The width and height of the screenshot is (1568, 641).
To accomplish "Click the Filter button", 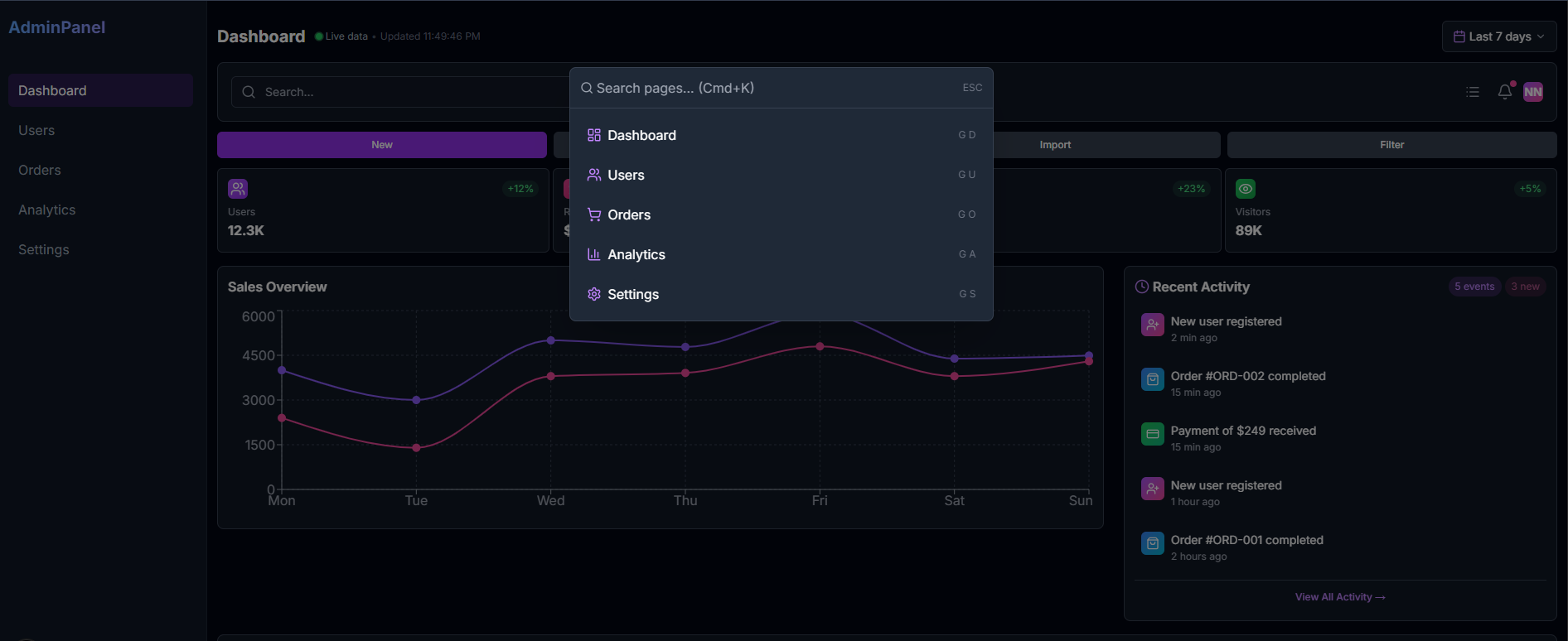I will [x=1391, y=145].
